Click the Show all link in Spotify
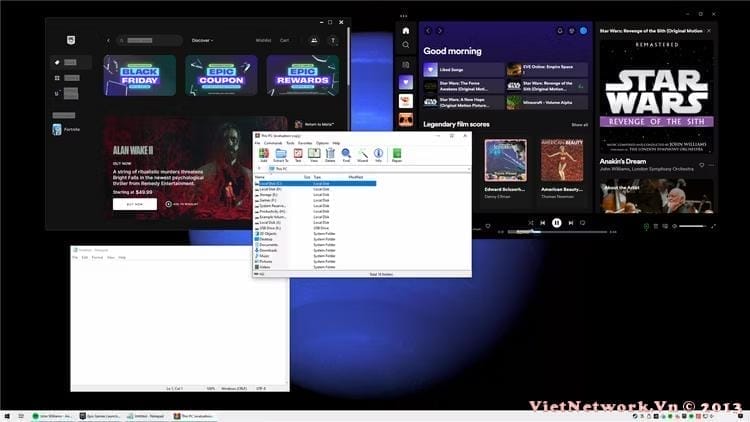The width and height of the screenshot is (750, 422). click(x=579, y=124)
